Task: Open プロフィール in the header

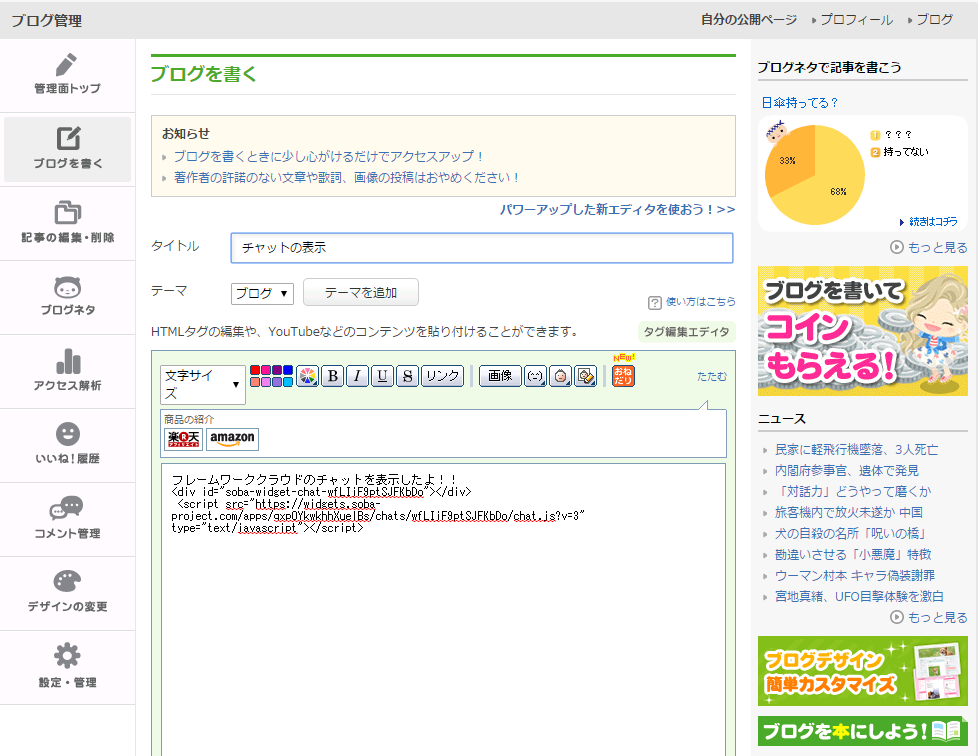Action: click(x=856, y=19)
